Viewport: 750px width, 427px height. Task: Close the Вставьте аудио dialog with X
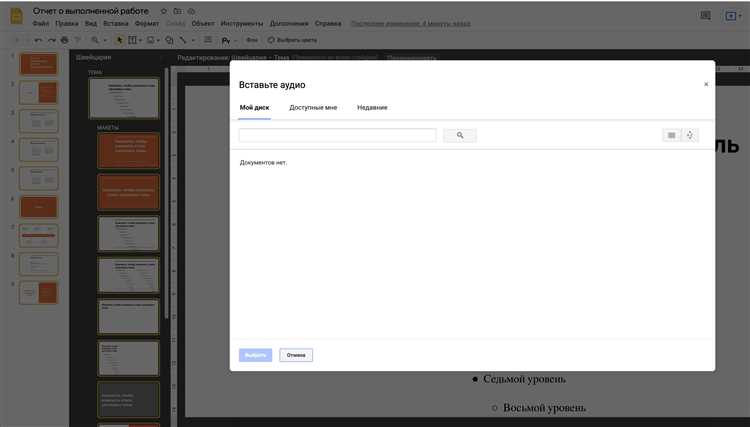706,84
